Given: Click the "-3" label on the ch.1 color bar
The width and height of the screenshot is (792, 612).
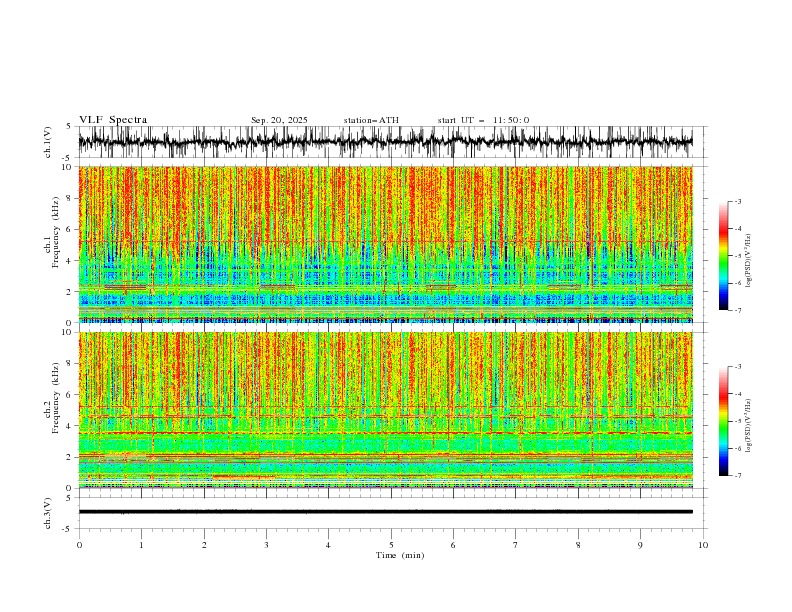Looking at the screenshot, I should (737, 201).
